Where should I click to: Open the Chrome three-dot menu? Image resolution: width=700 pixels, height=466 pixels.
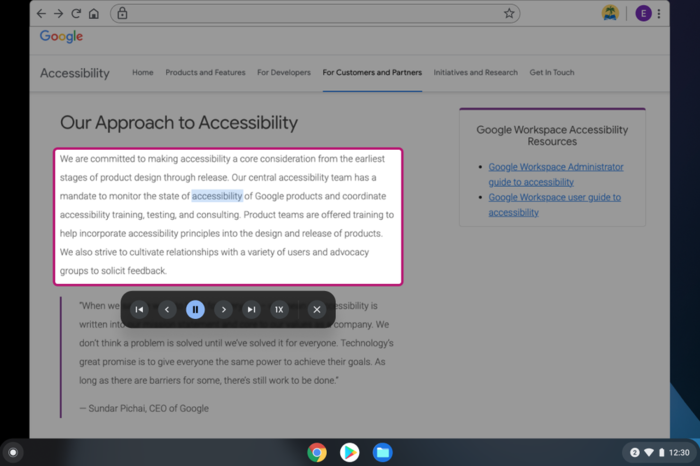coord(659,14)
